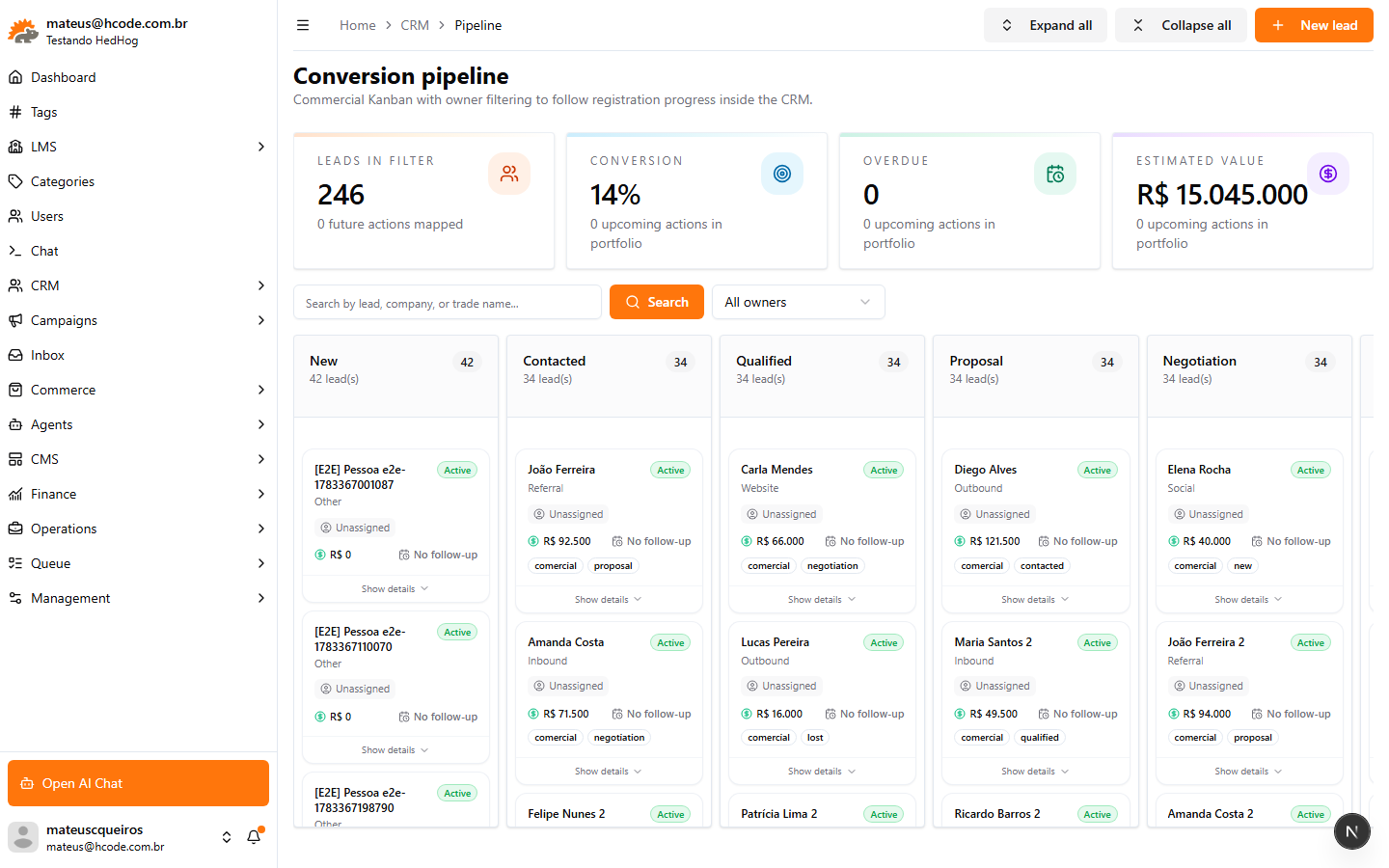Image resolution: width=1389 pixels, height=868 pixels.
Task: Click the Conversion target icon
Action: [782, 174]
